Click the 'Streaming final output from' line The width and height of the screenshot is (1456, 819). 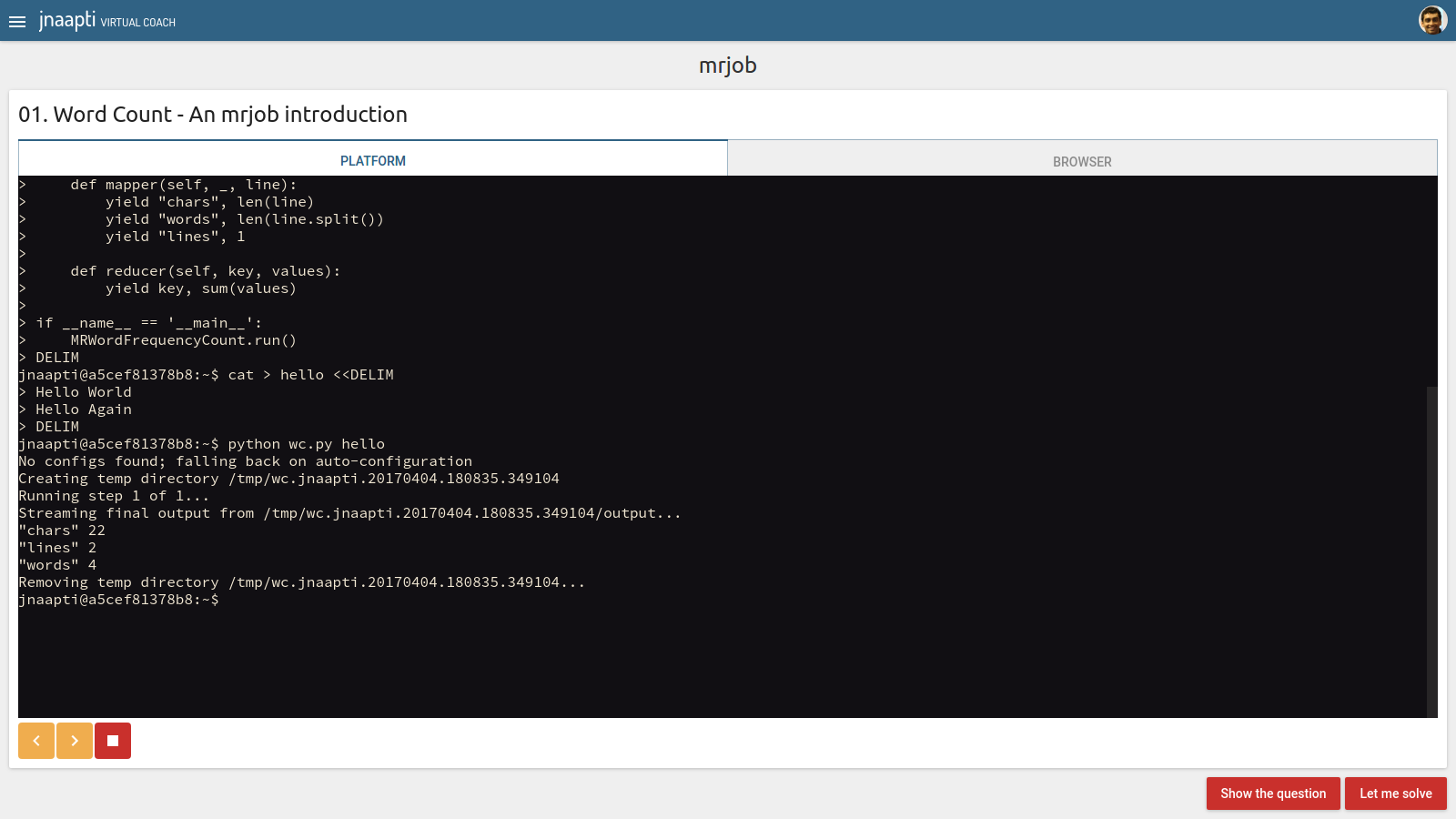tap(350, 513)
